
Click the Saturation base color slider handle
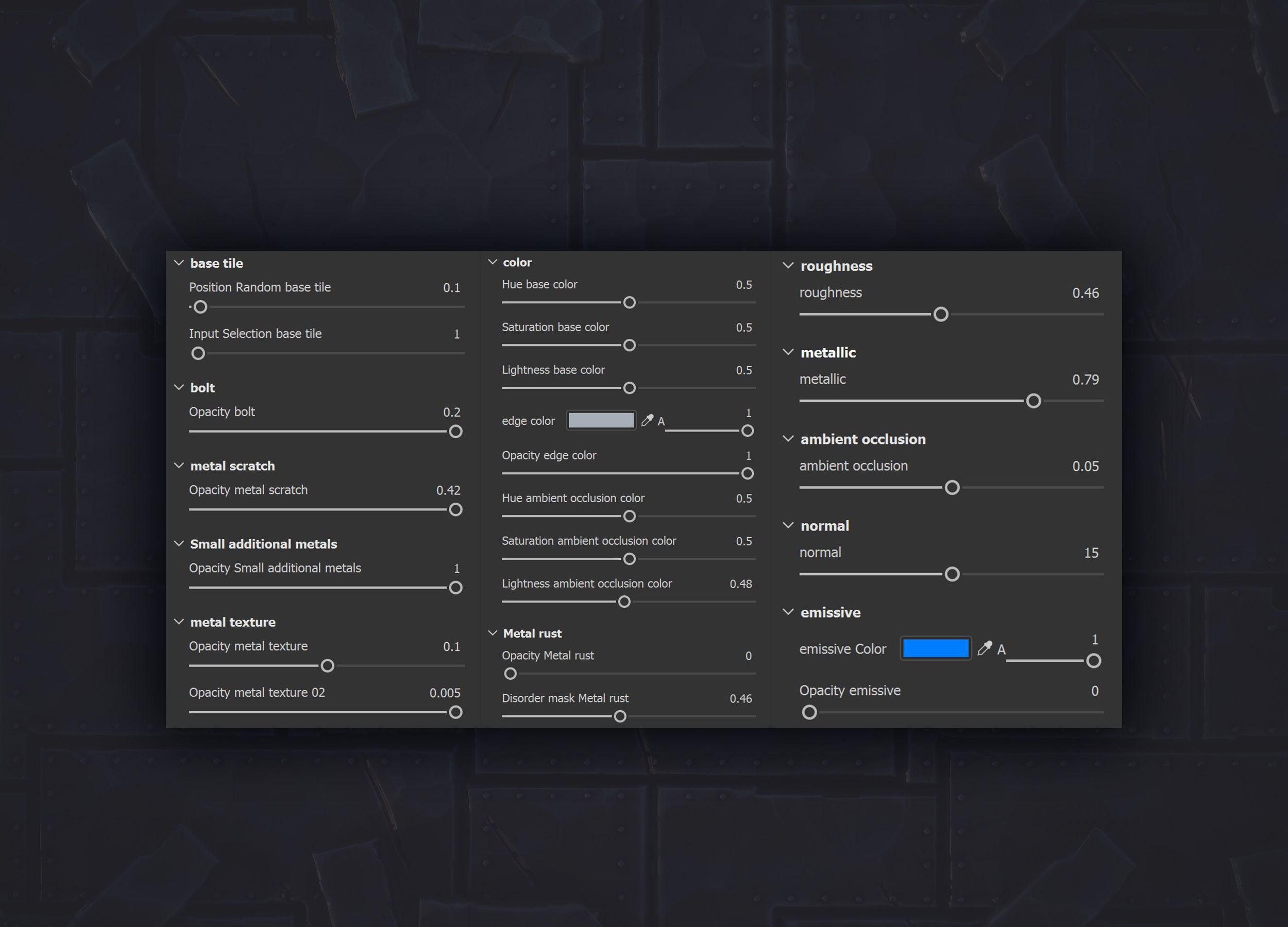pos(629,345)
